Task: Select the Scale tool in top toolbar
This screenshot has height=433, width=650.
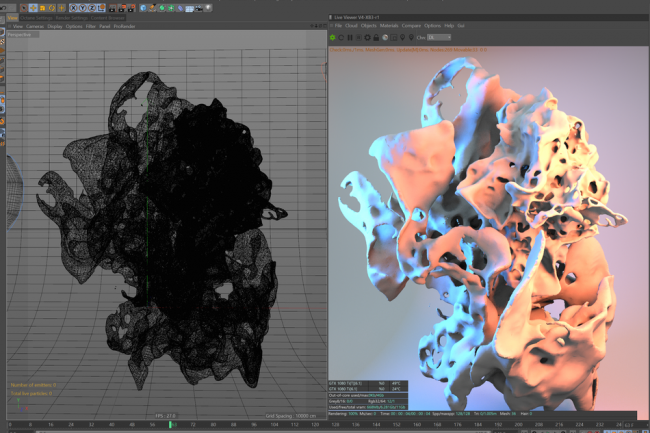Action: (x=42, y=8)
